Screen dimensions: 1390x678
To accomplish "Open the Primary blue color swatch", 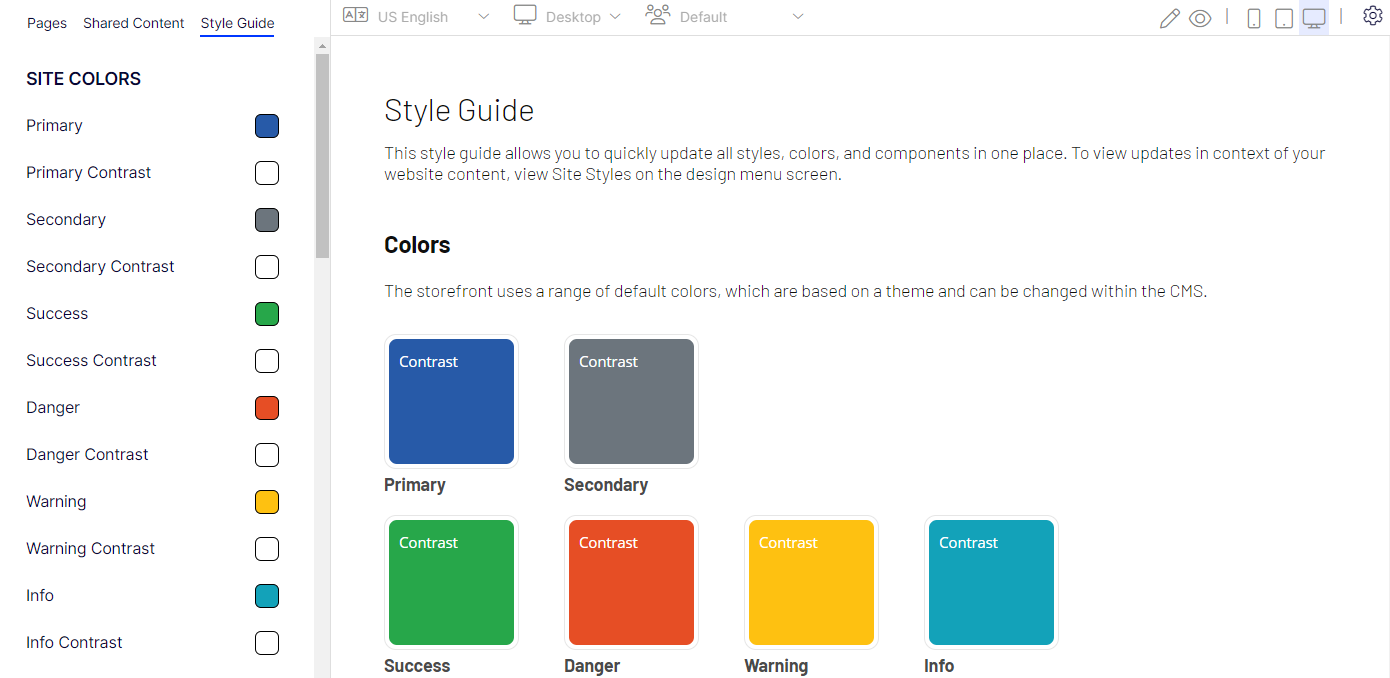I will pos(267,126).
